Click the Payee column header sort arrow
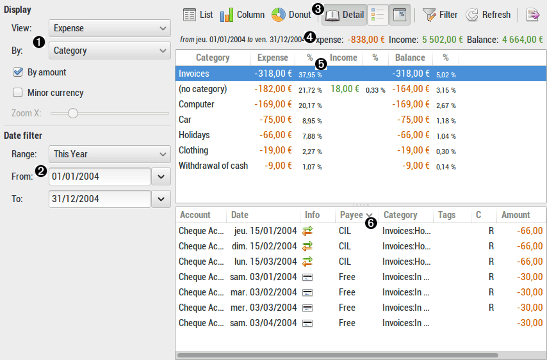Image resolution: width=547 pixels, height=360 pixels. pos(370,216)
